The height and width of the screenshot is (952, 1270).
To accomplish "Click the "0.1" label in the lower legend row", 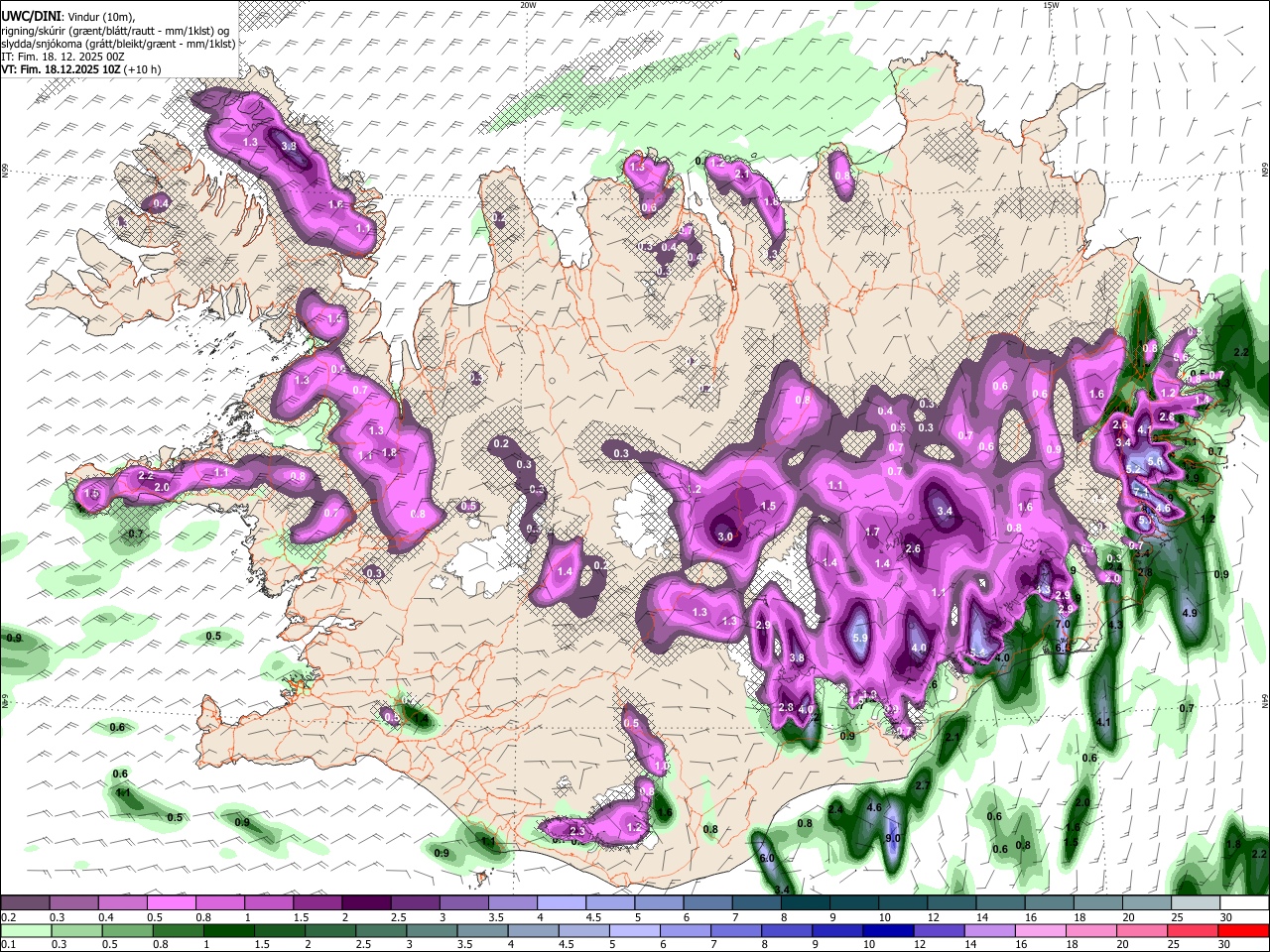I will point(9,944).
